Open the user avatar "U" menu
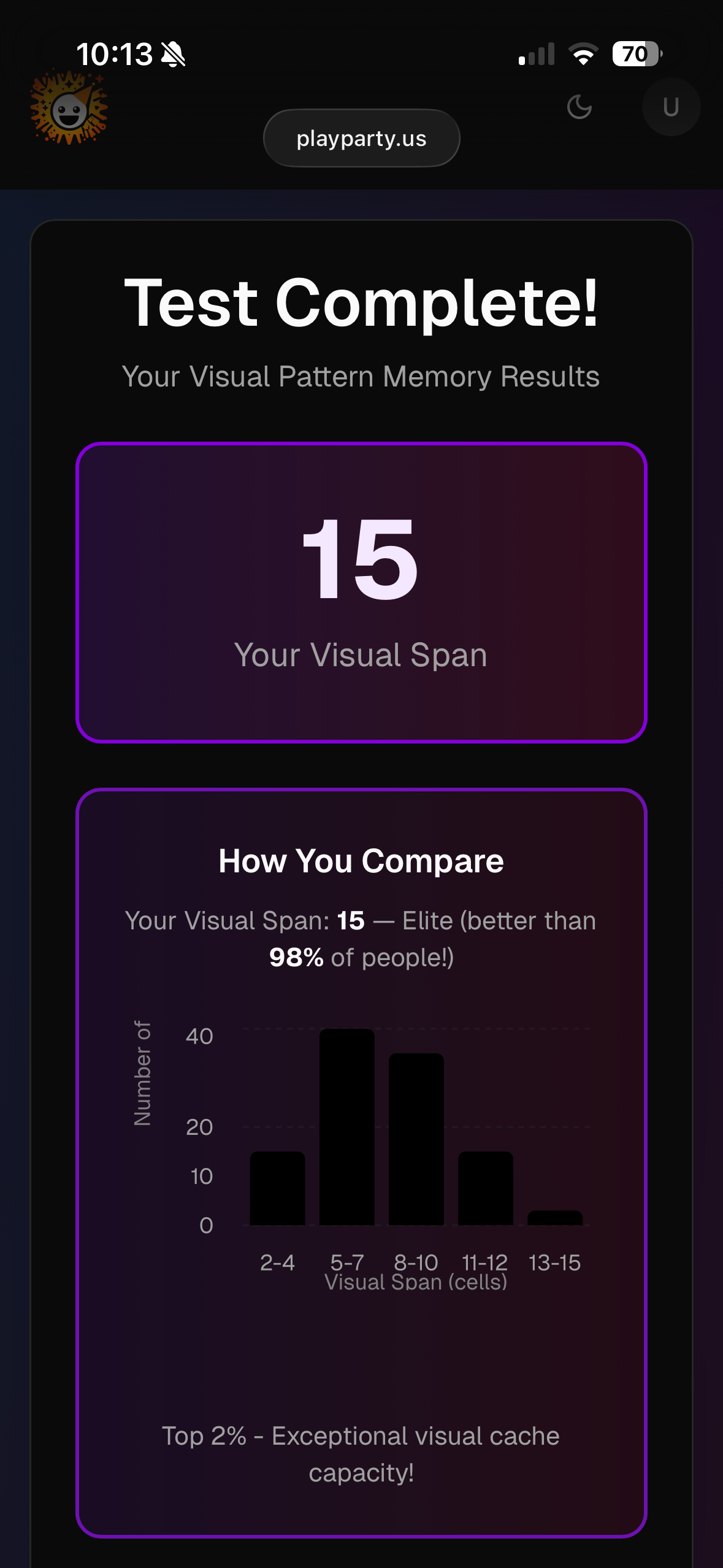723x1568 pixels. pyautogui.click(x=671, y=107)
